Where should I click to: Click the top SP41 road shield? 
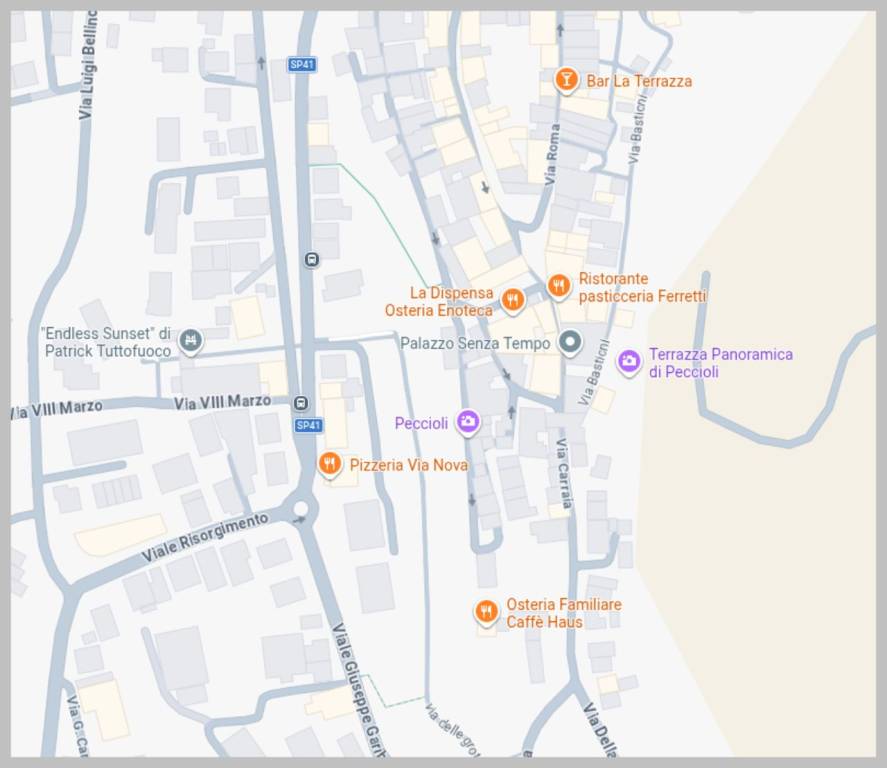tap(302, 64)
